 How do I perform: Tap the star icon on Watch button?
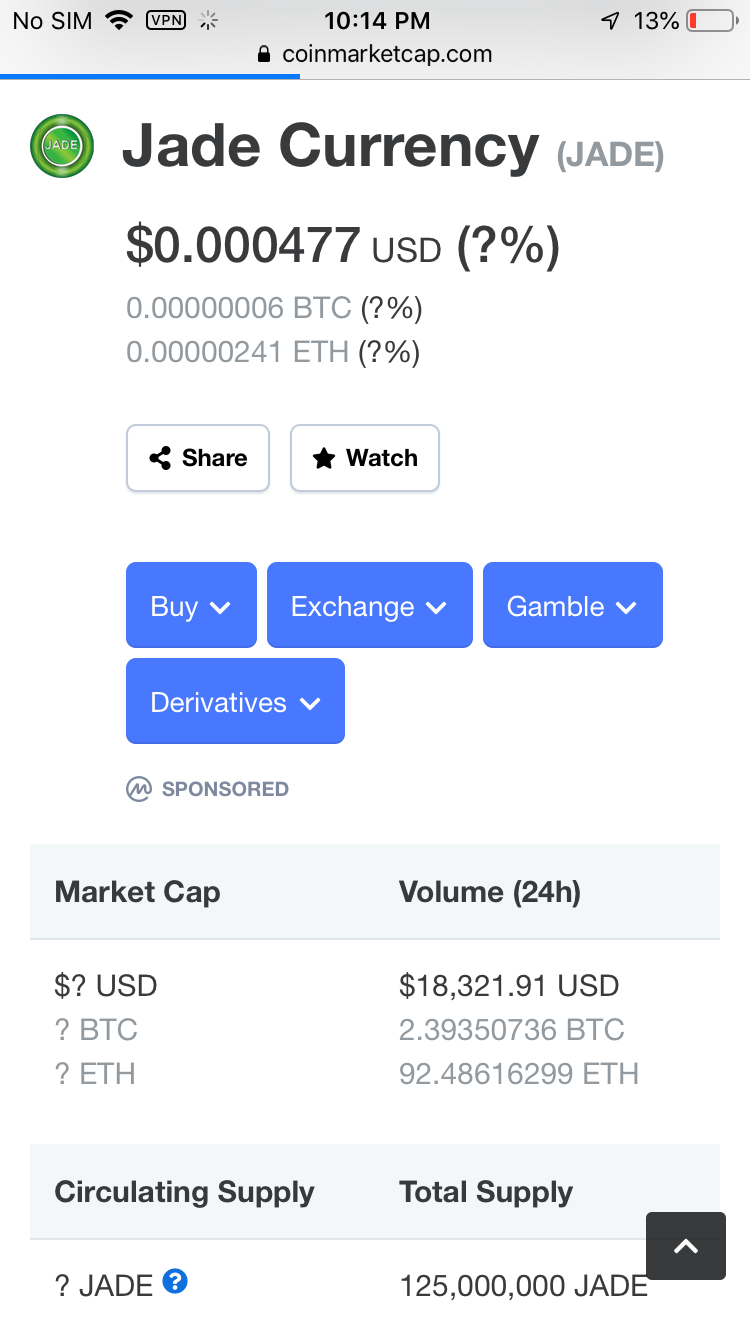323,458
